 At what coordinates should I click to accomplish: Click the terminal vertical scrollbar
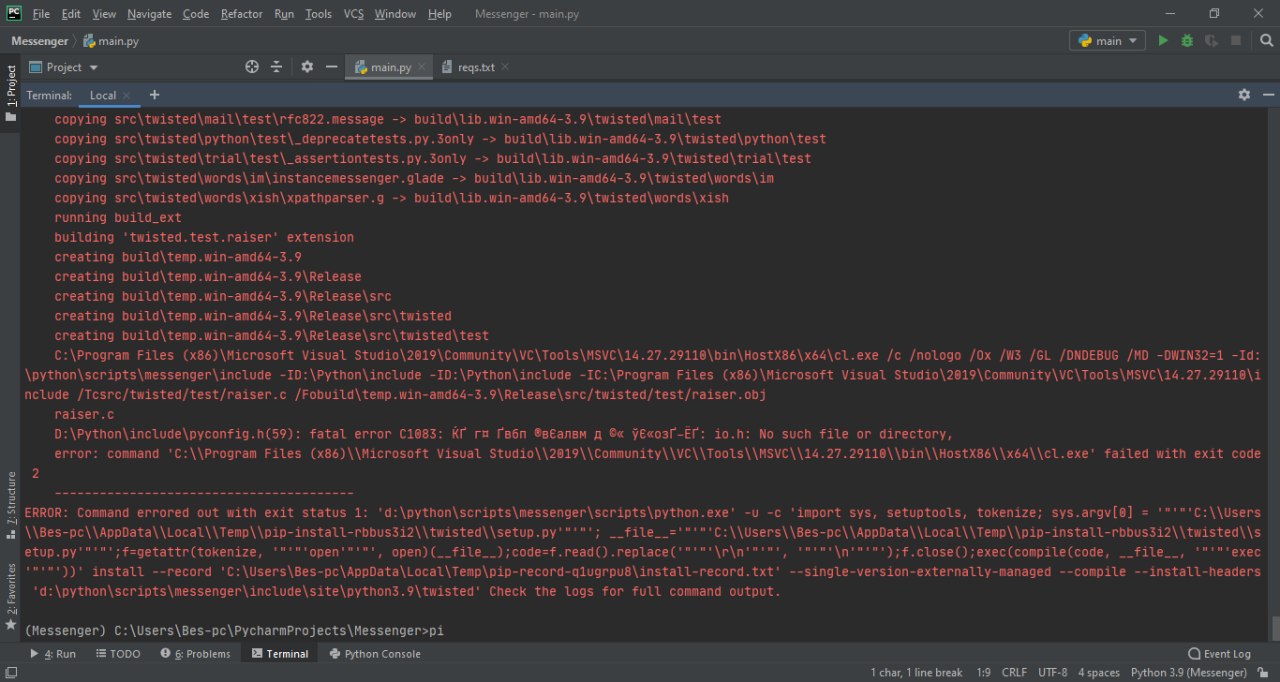point(1274,628)
